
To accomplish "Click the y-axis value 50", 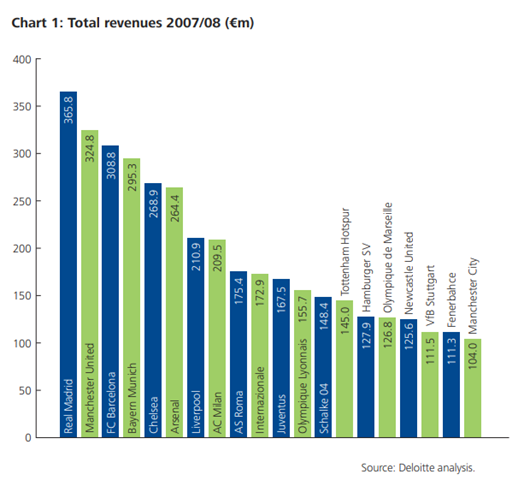I will pos(25,391).
